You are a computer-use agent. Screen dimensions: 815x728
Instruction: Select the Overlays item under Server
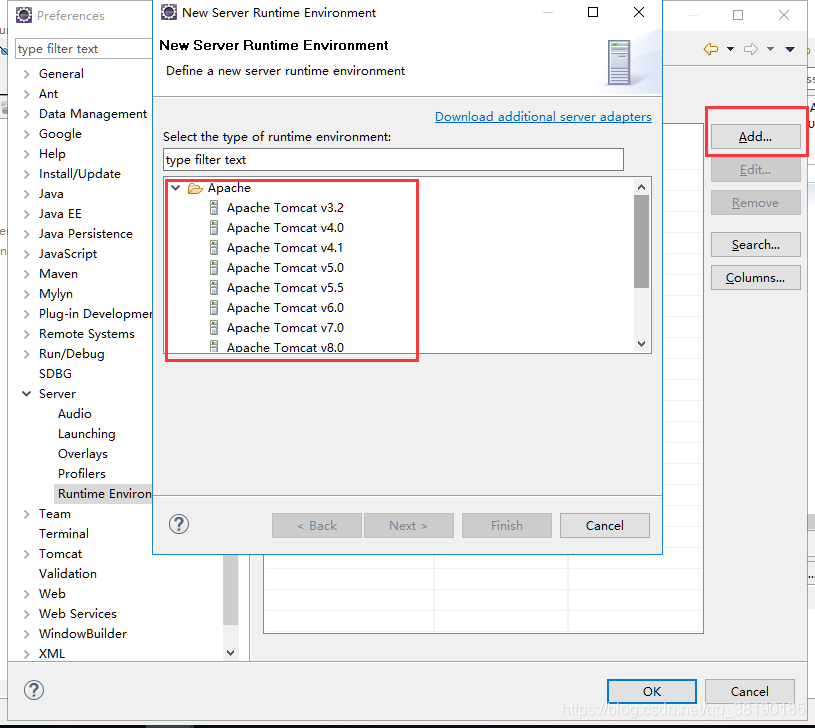click(x=83, y=454)
